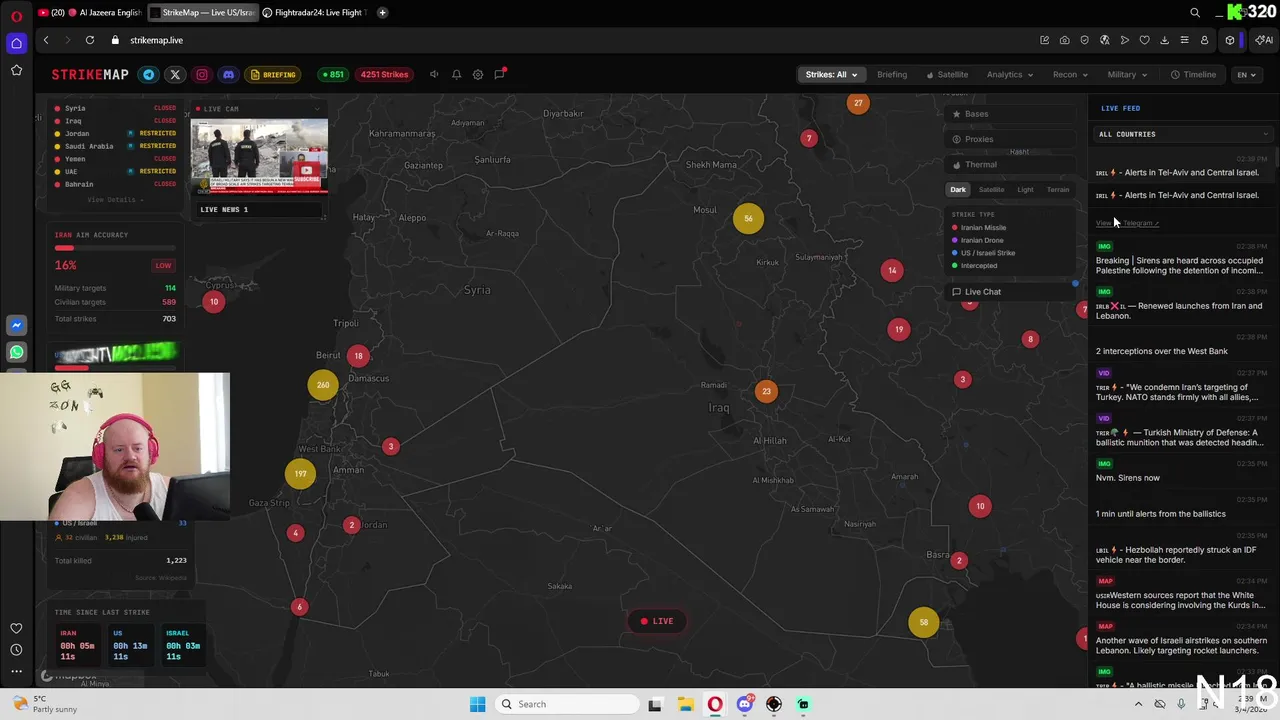Collapse the Live Cam panel

(319, 108)
